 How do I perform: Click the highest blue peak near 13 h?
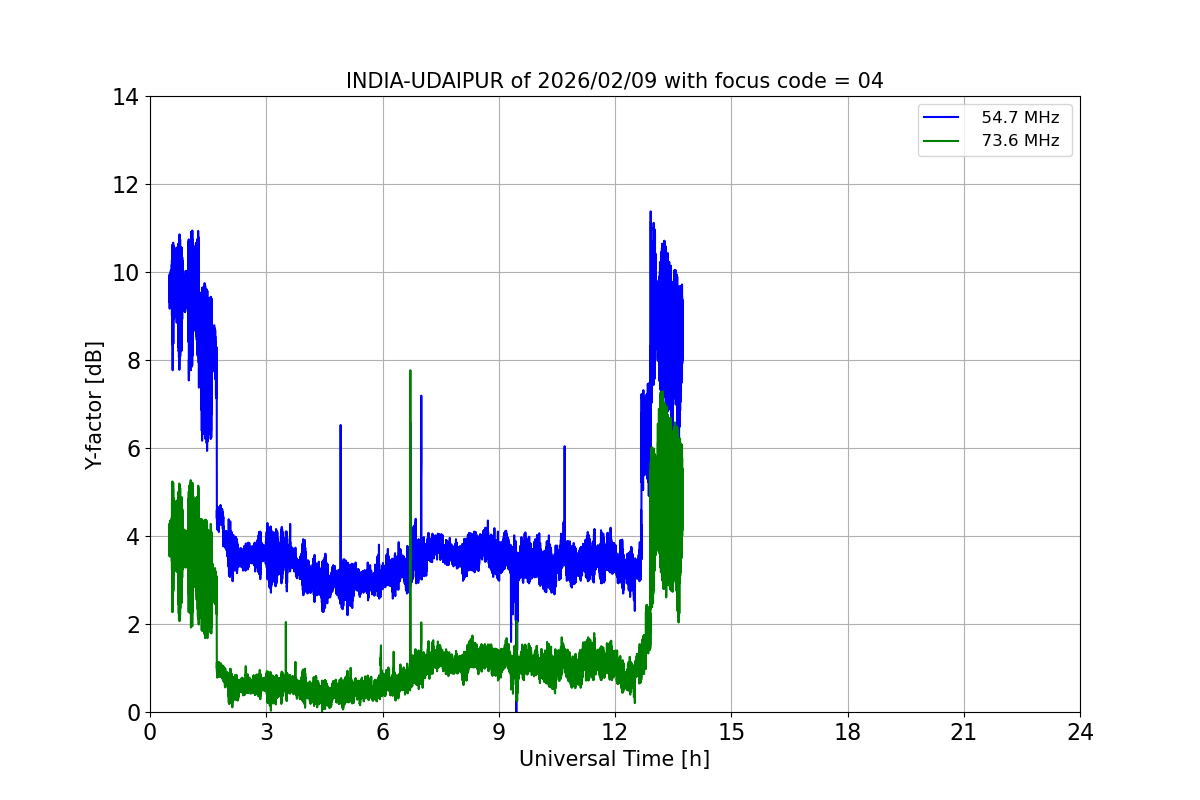(650, 213)
